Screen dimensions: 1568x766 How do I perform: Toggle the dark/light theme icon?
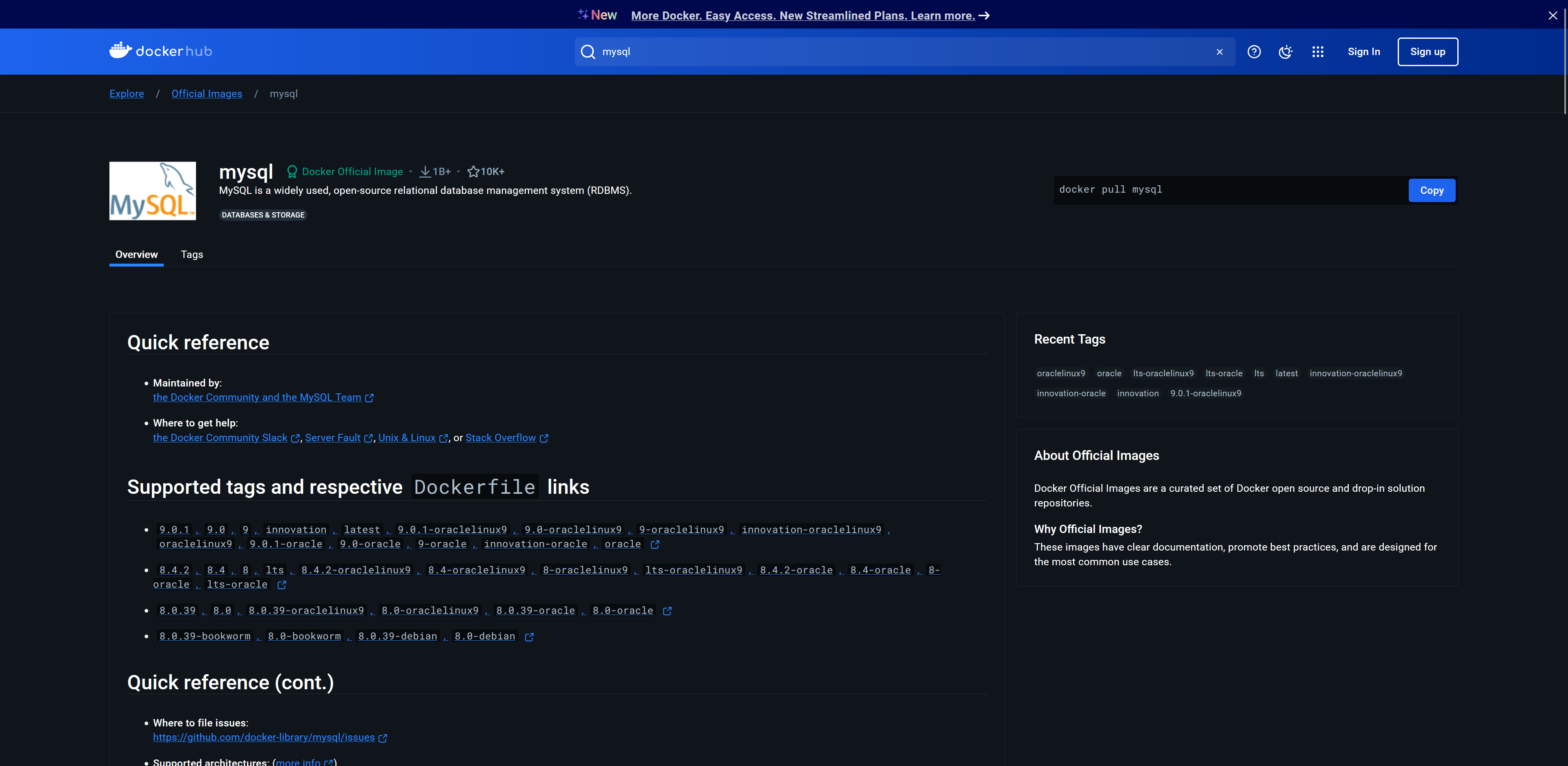pos(1285,52)
